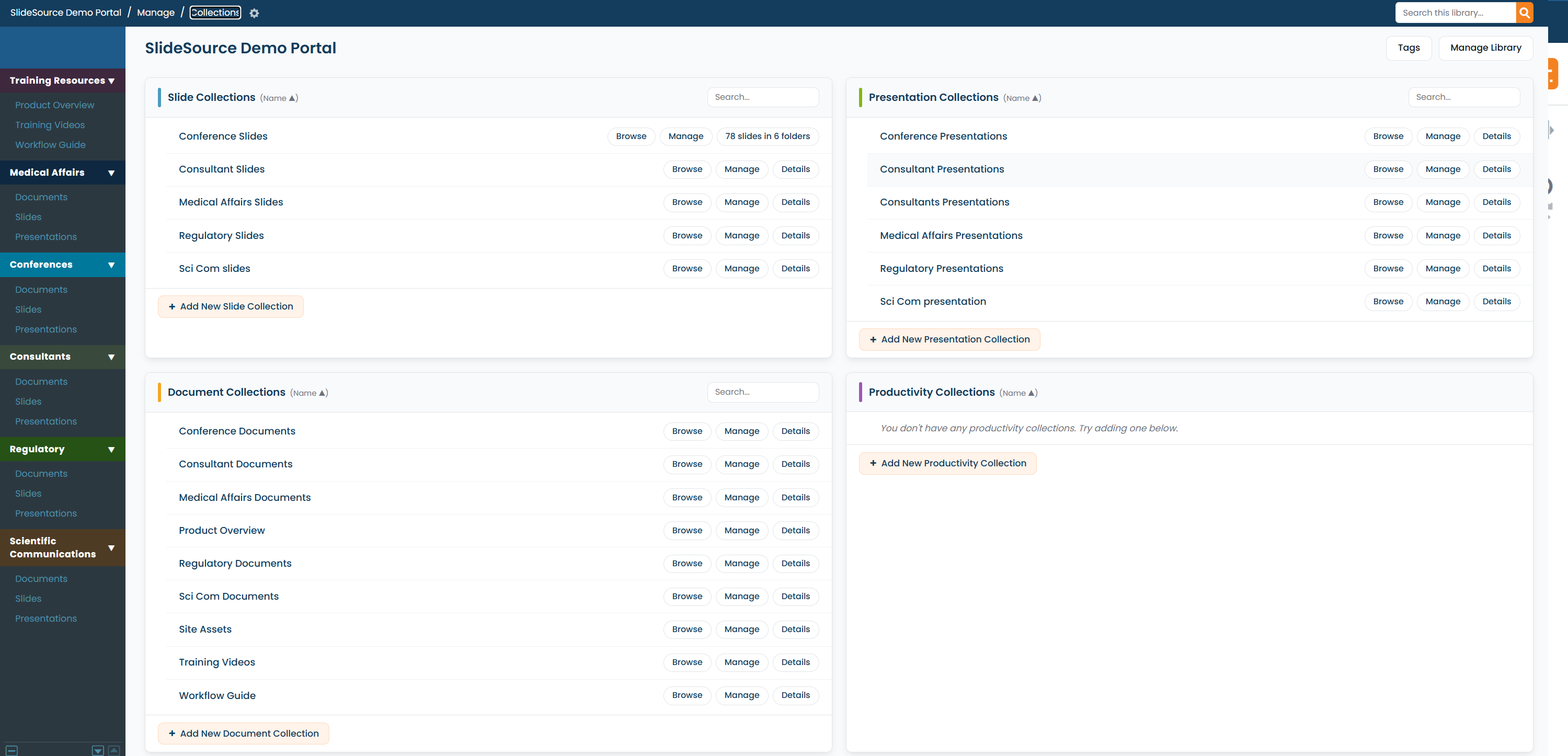1568x756 pixels.
Task: Collapse the Scientific Communications section arrow
Action: pyautogui.click(x=111, y=548)
